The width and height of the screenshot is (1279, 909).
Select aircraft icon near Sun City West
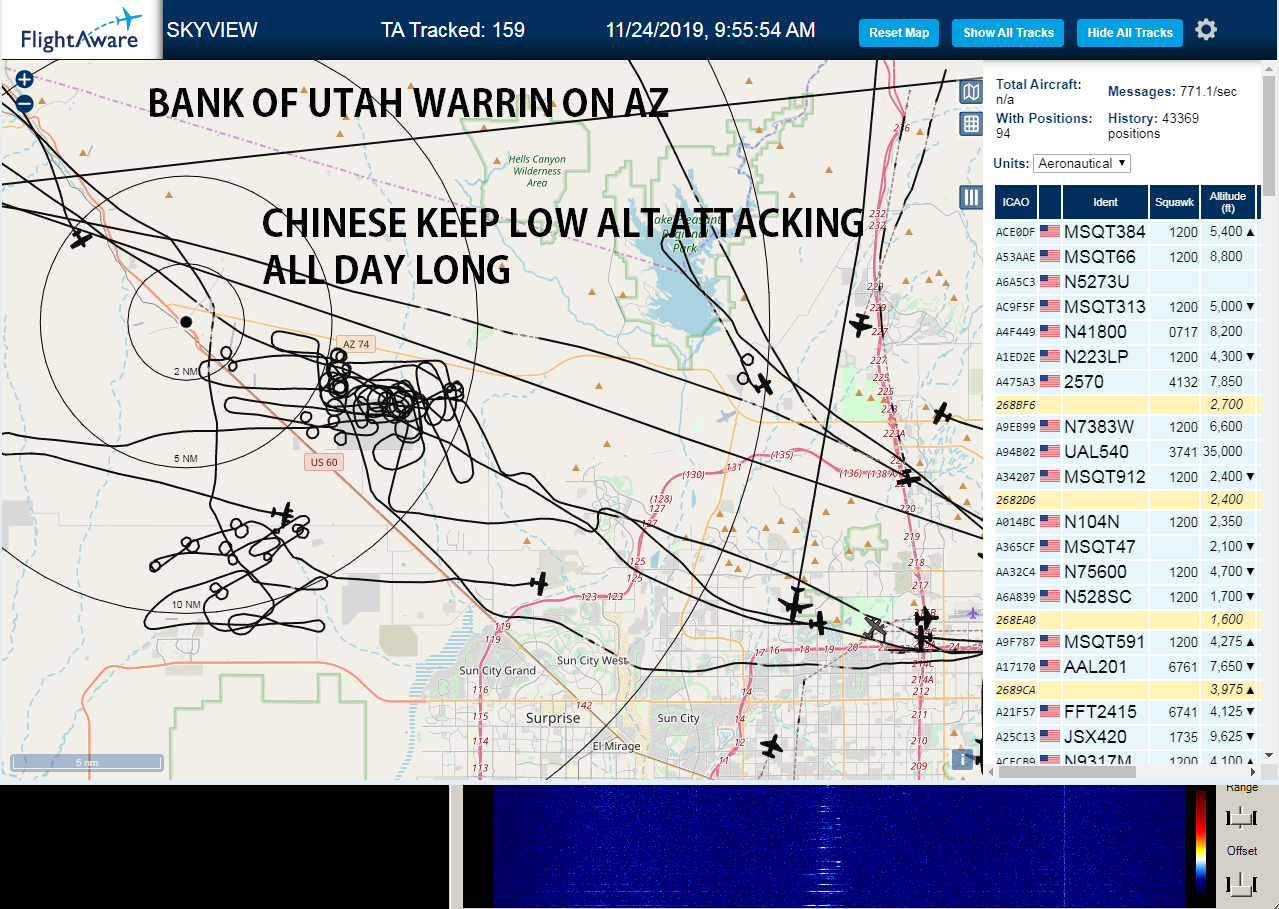[540, 583]
